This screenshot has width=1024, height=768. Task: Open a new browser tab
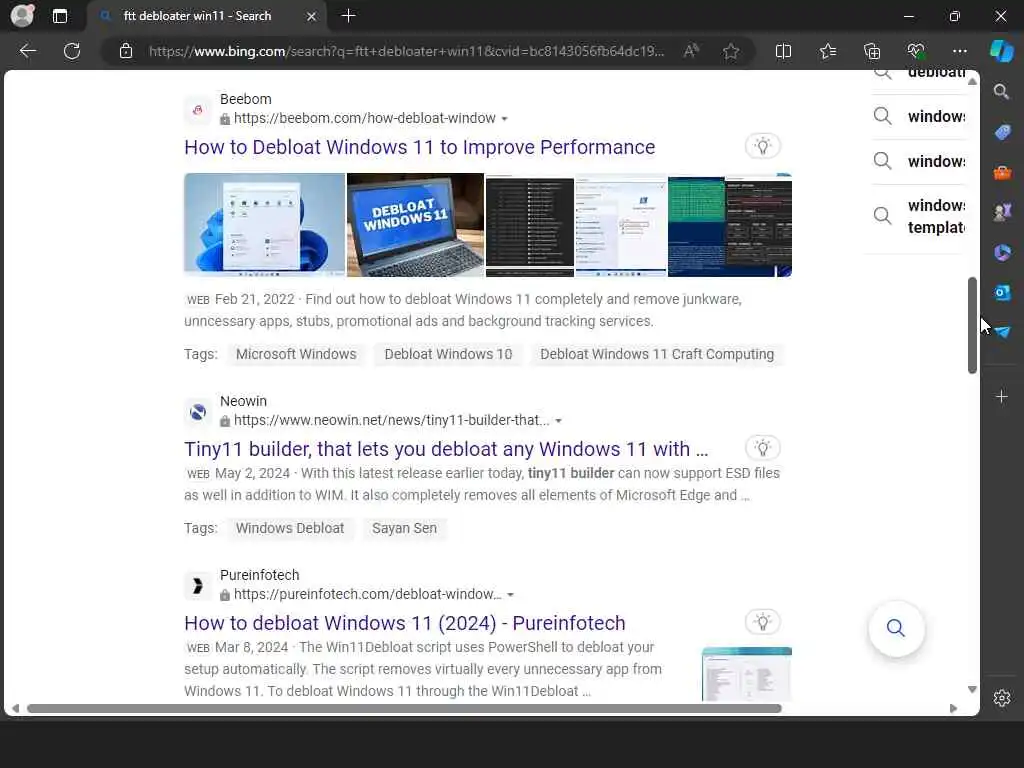pos(348,16)
